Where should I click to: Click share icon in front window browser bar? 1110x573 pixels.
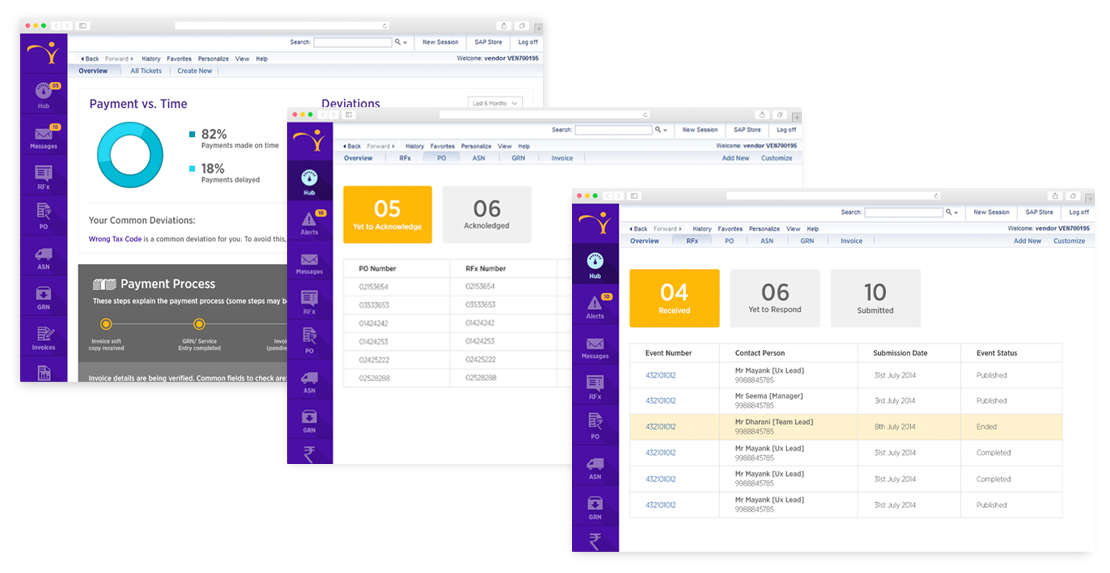pyautogui.click(x=1055, y=196)
